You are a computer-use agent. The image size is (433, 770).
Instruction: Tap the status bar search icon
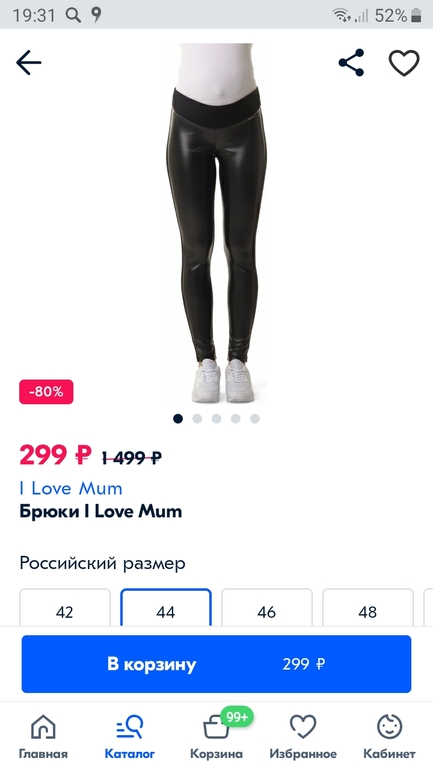[x=73, y=15]
